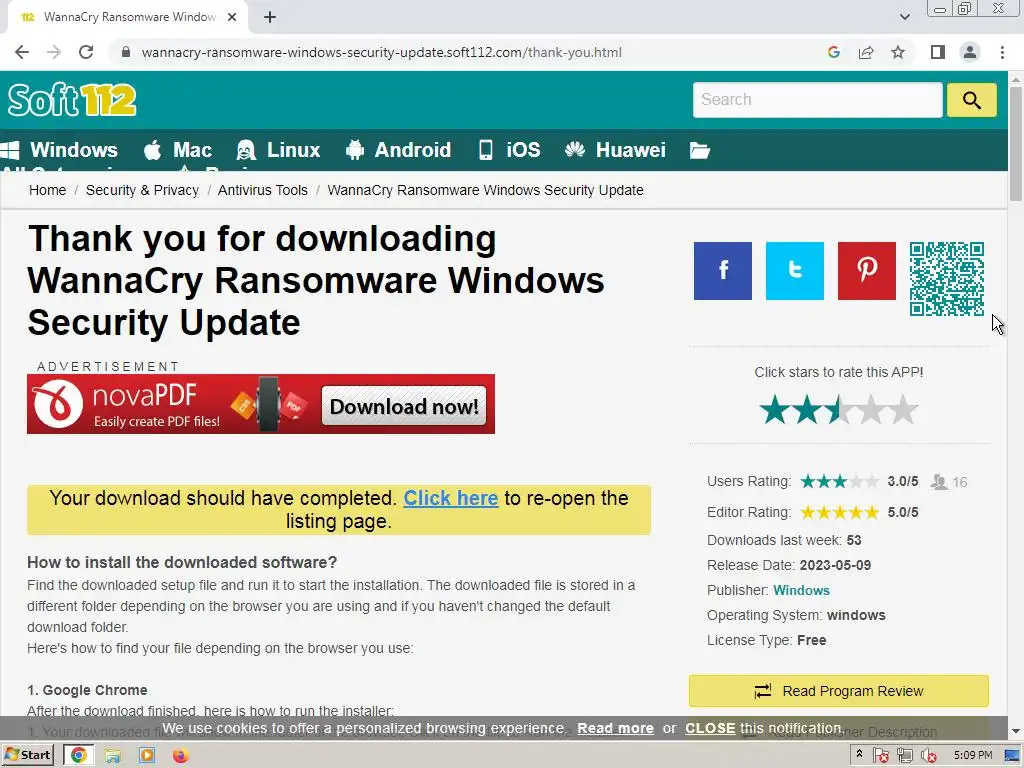Rate the app one star
Image resolution: width=1024 pixels, height=768 pixels.
coord(775,409)
